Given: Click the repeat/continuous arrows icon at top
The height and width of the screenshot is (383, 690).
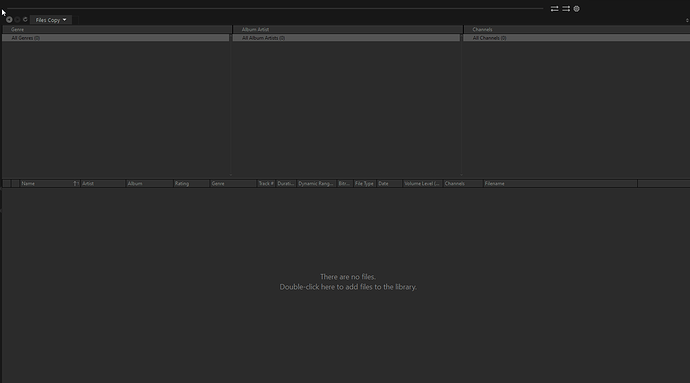Looking at the screenshot, I should pyautogui.click(x=554, y=9).
